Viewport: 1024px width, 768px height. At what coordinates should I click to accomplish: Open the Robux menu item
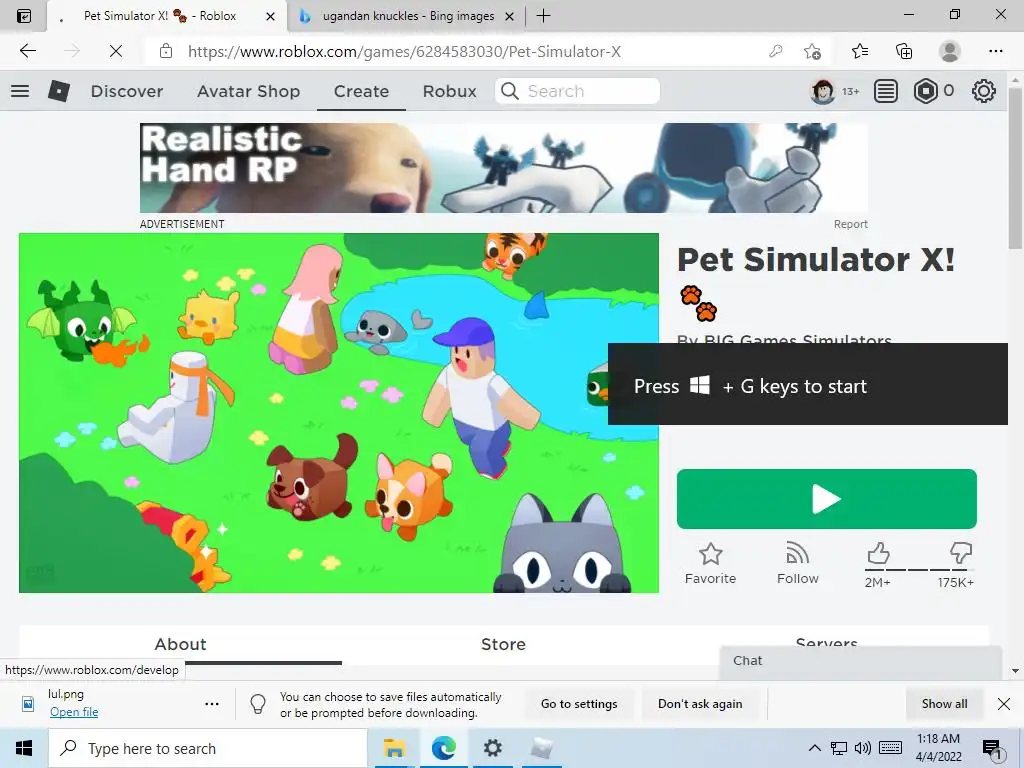point(449,91)
